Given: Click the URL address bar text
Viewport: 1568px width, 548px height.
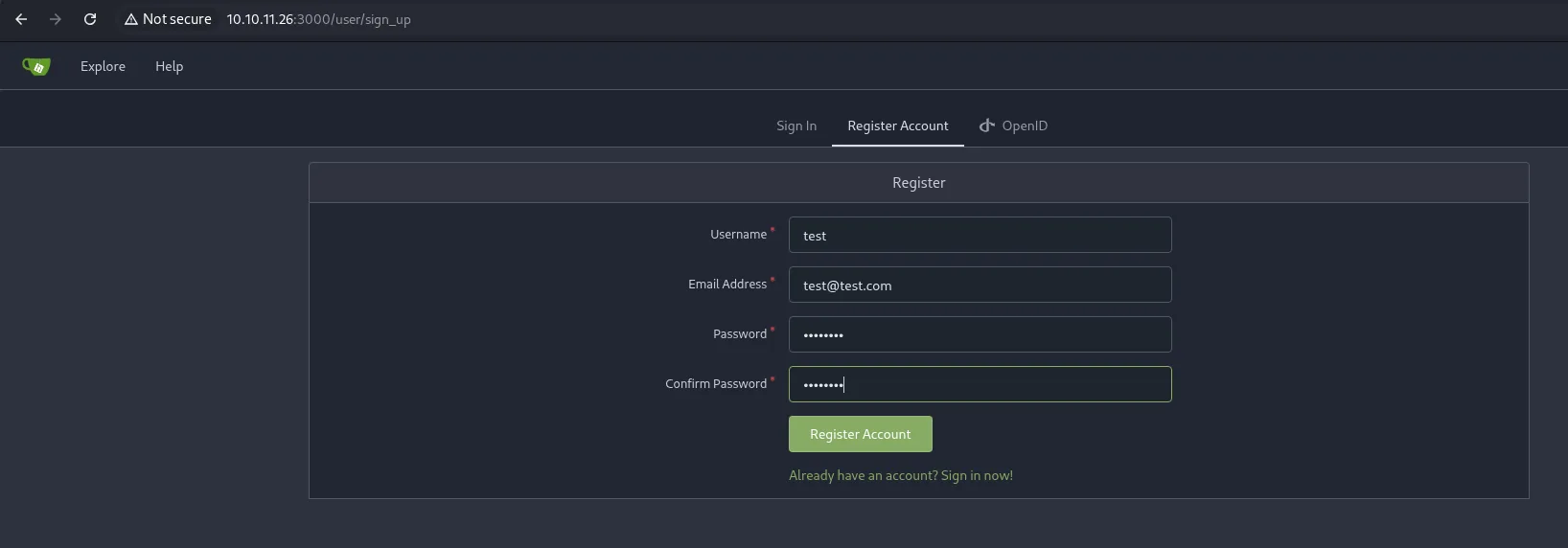Looking at the screenshot, I should [x=318, y=19].
